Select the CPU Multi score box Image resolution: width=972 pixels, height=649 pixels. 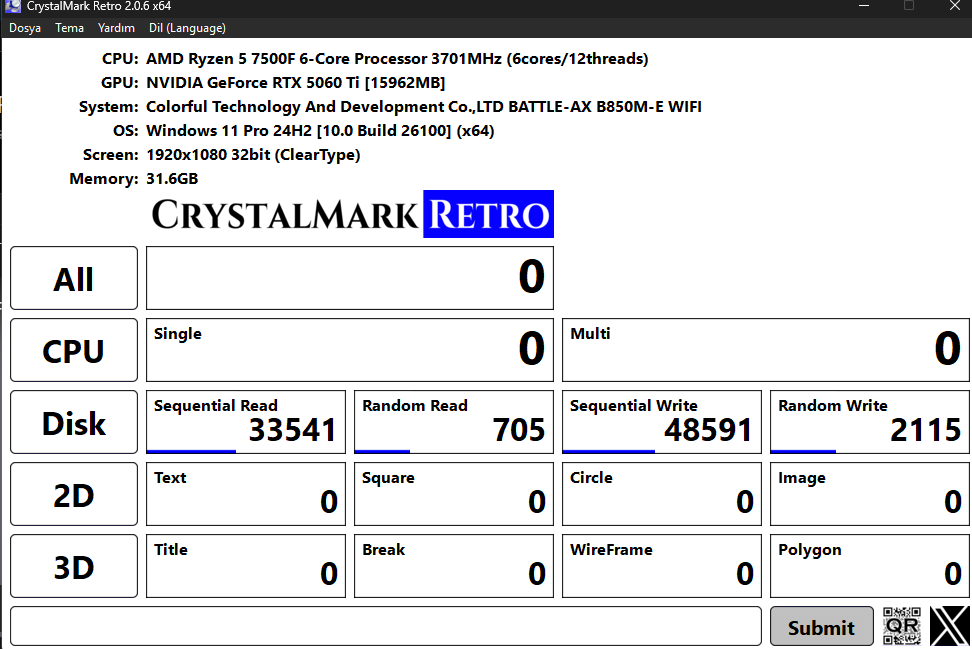766,350
